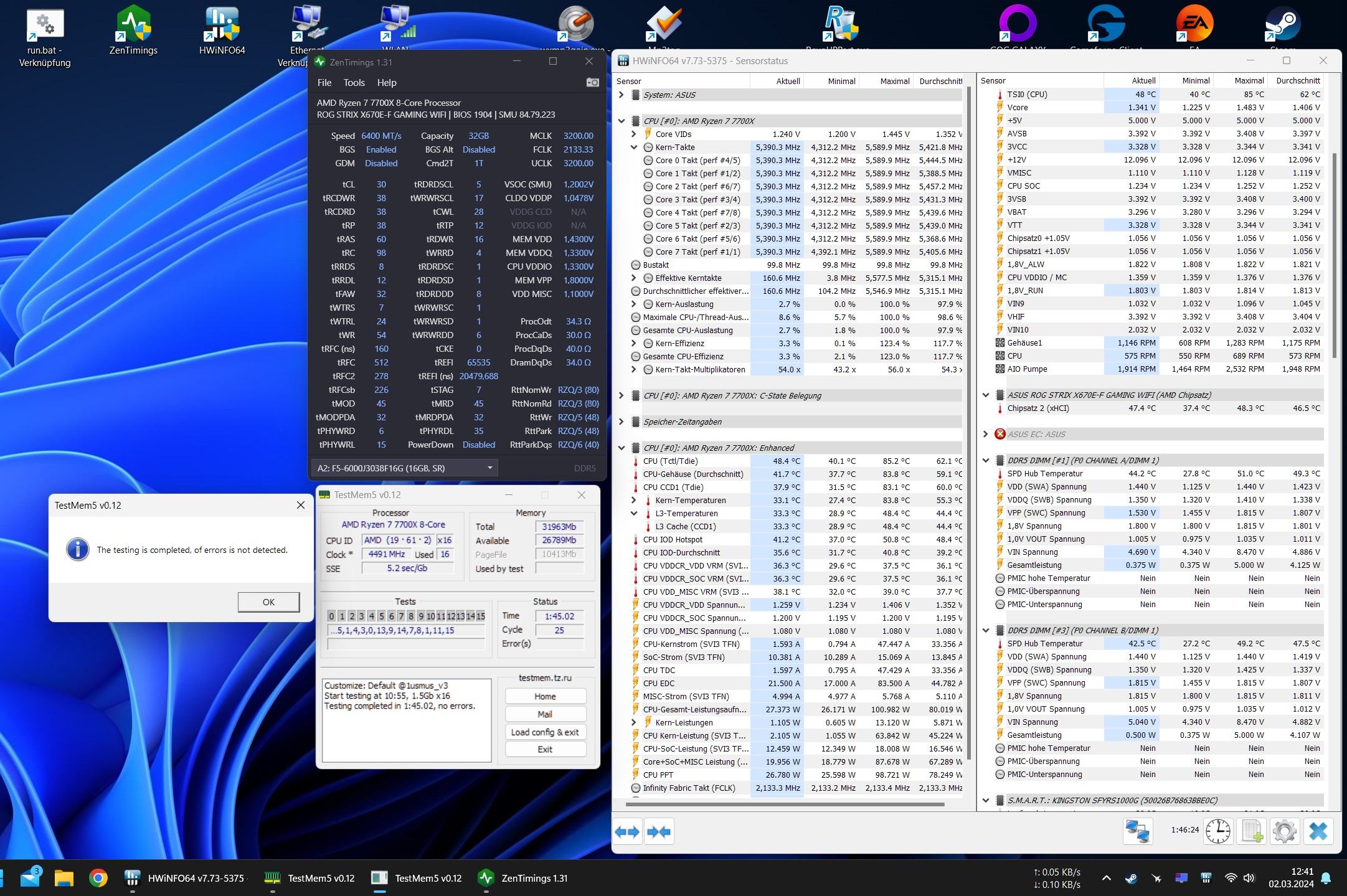Click HWiNFO expand columns arrows icon
1347x896 pixels.
(x=627, y=831)
